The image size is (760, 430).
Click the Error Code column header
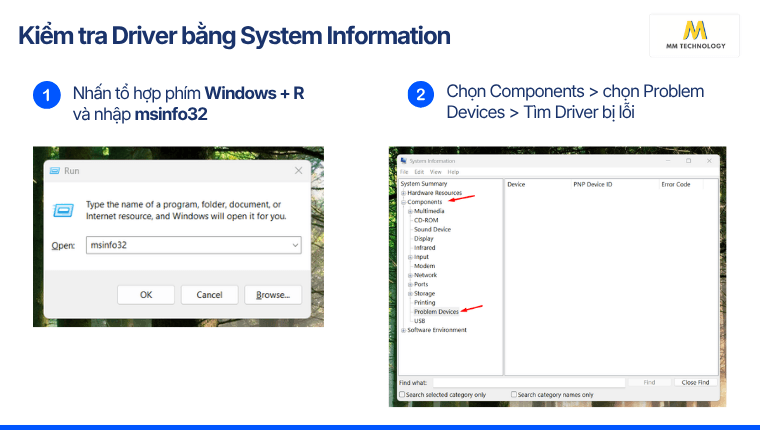681,184
